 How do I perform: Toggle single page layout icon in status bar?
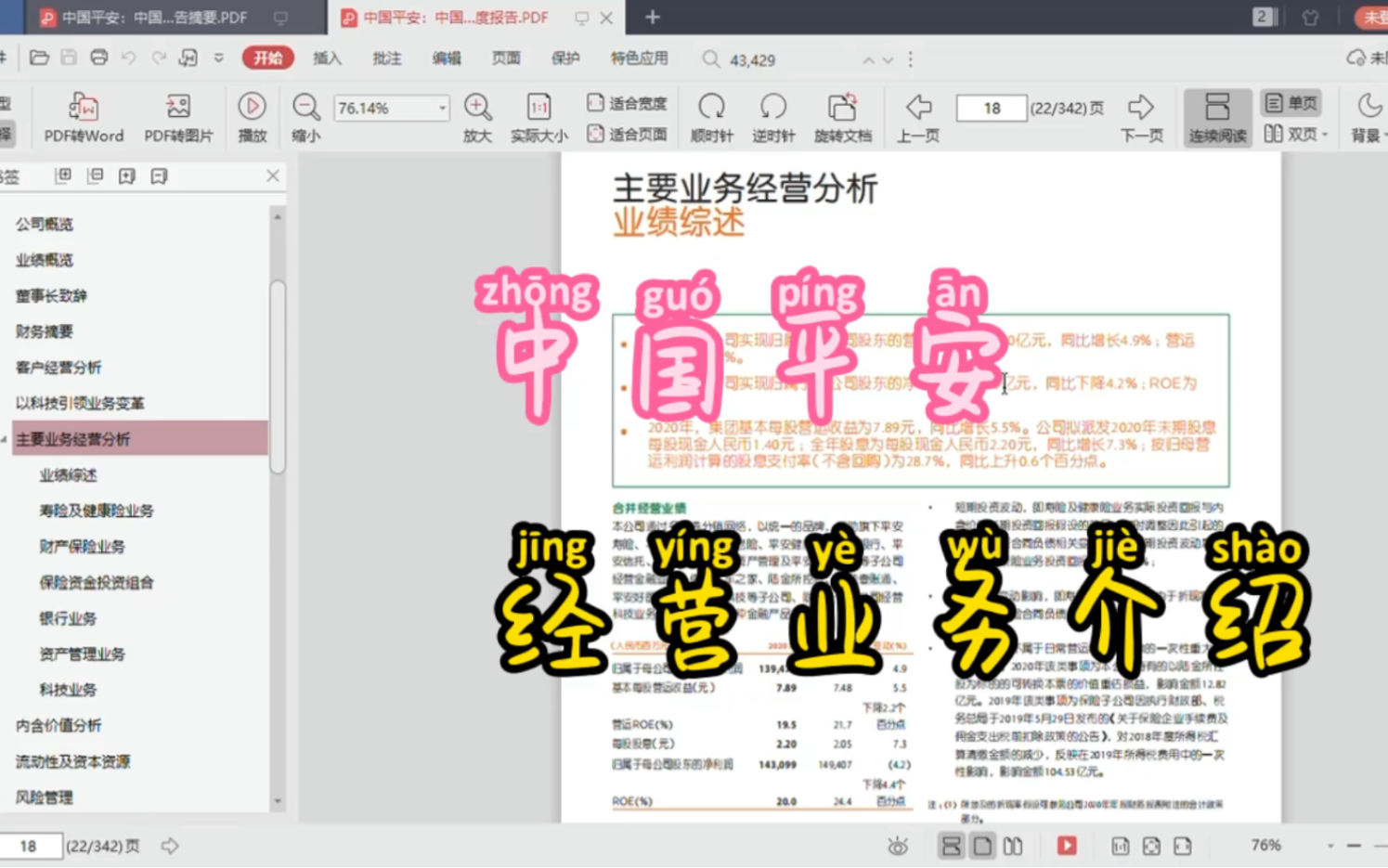(982, 846)
